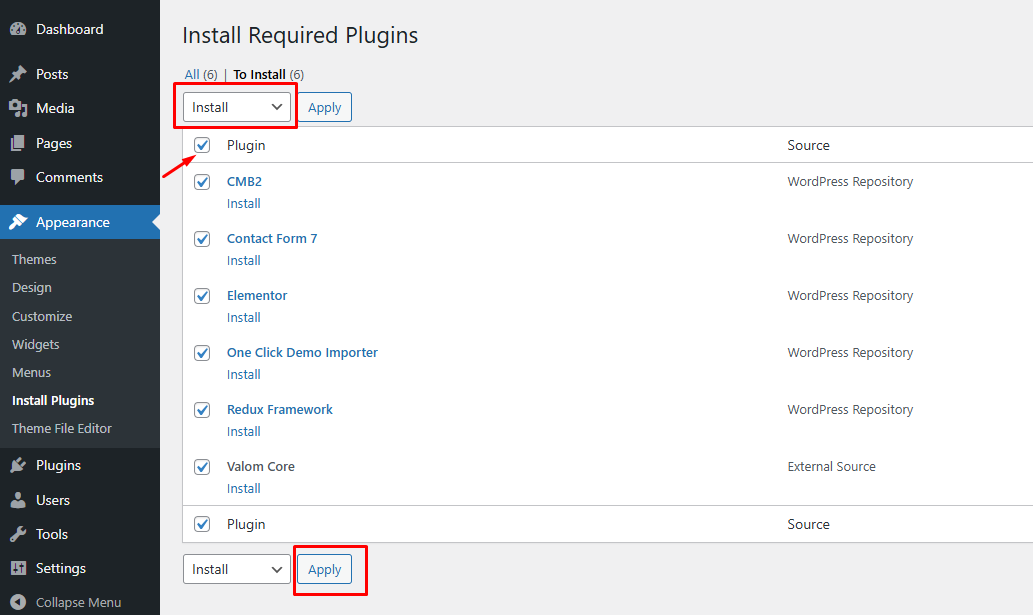
Task: Open the bottom Install dropdown
Action: [x=236, y=569]
